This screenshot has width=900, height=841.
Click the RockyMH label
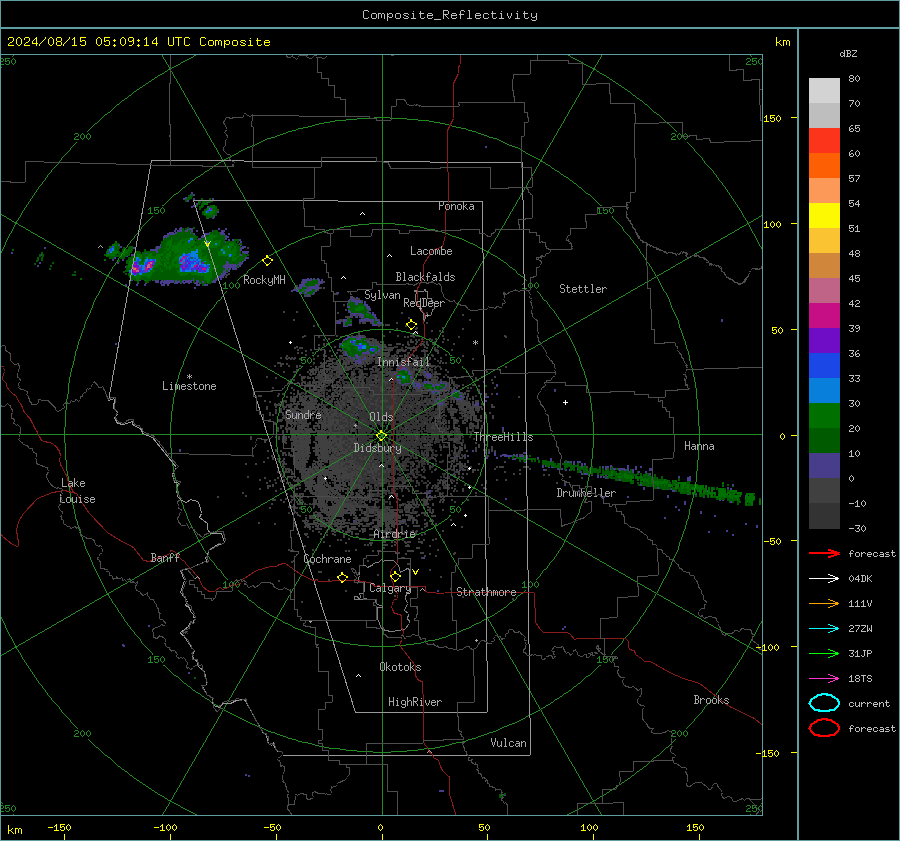tap(264, 280)
